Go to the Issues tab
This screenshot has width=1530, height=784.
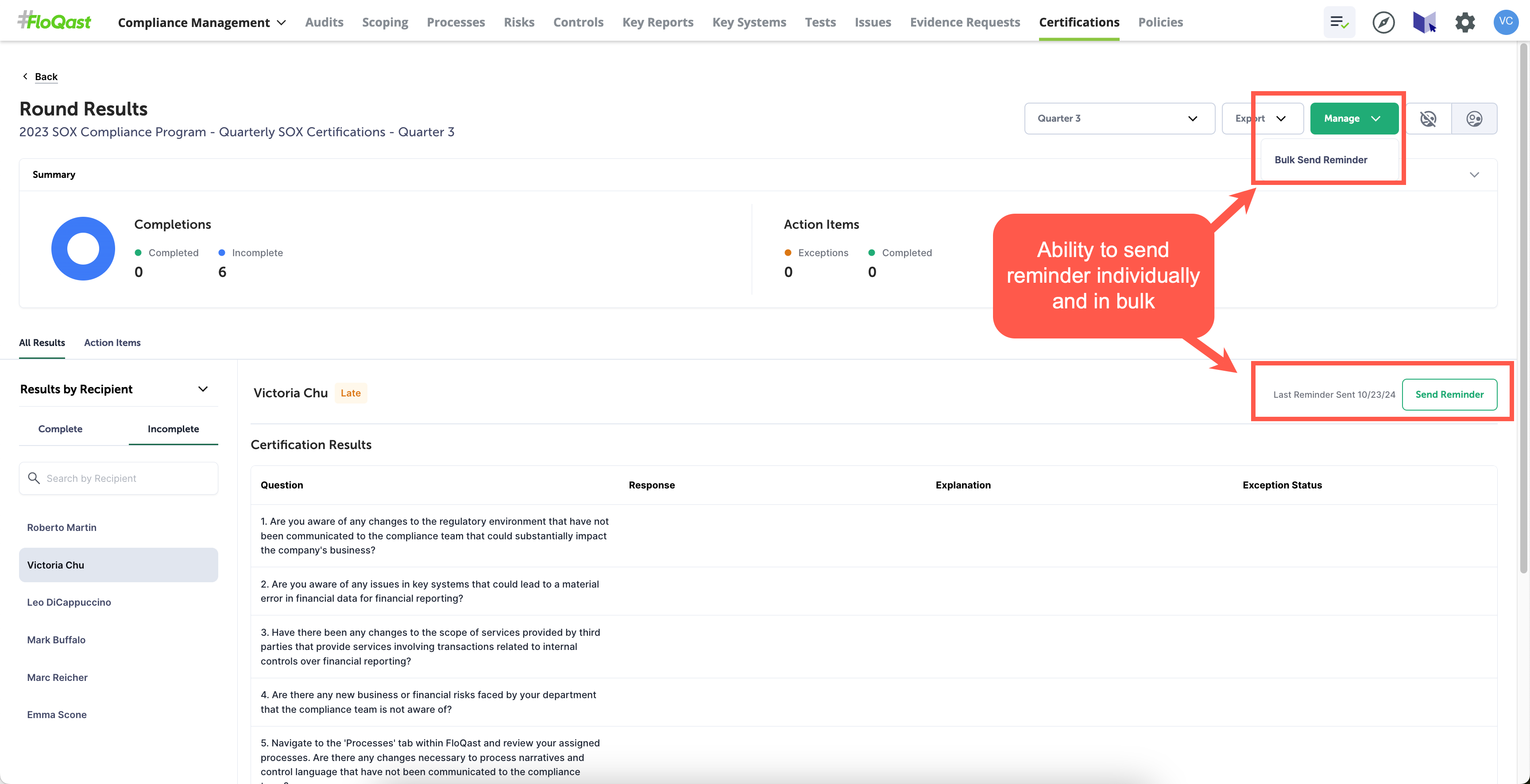873,22
